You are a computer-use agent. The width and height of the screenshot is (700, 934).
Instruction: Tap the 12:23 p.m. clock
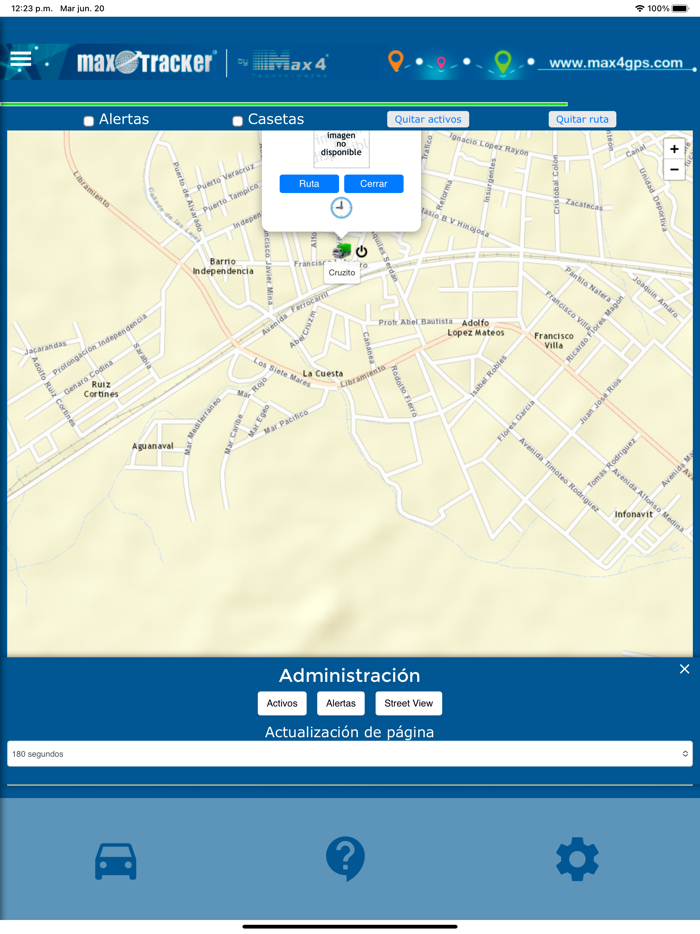pos(32,8)
